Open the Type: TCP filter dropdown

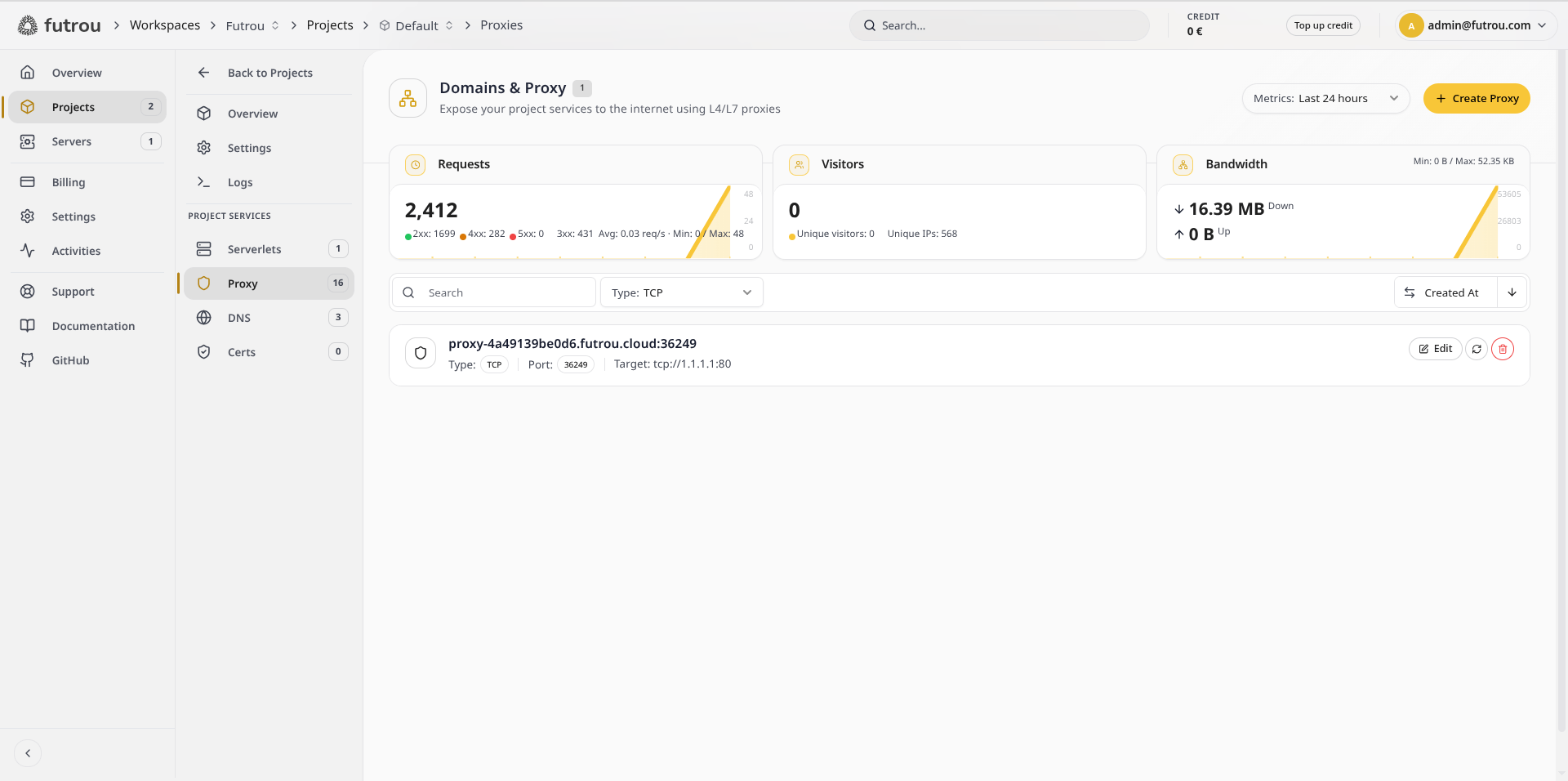(682, 292)
